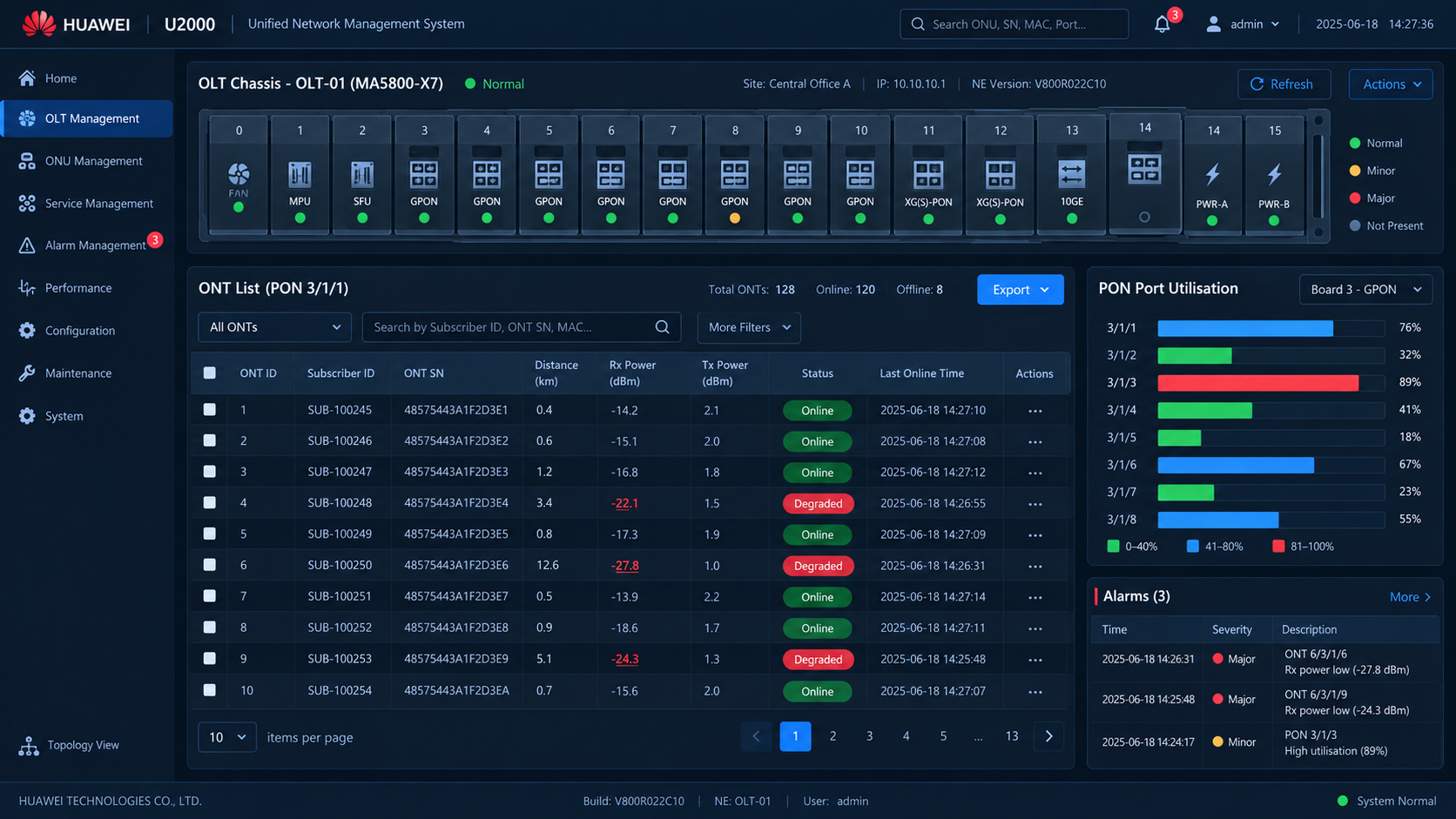Screen dimensions: 1456x819
Task: Open Alarm Management in the sidebar
Action: [x=87, y=245]
